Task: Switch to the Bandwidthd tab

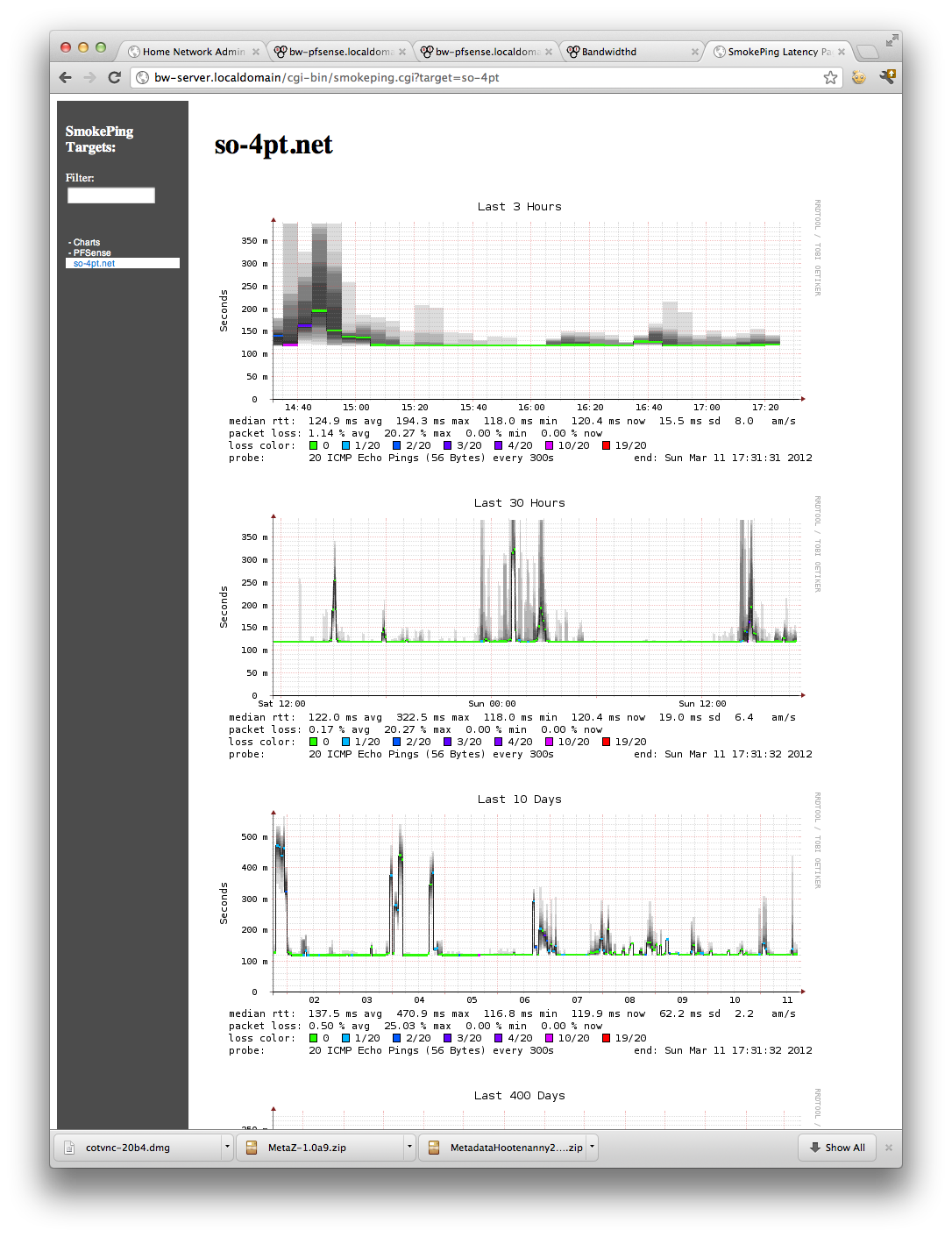Action: click(622, 52)
